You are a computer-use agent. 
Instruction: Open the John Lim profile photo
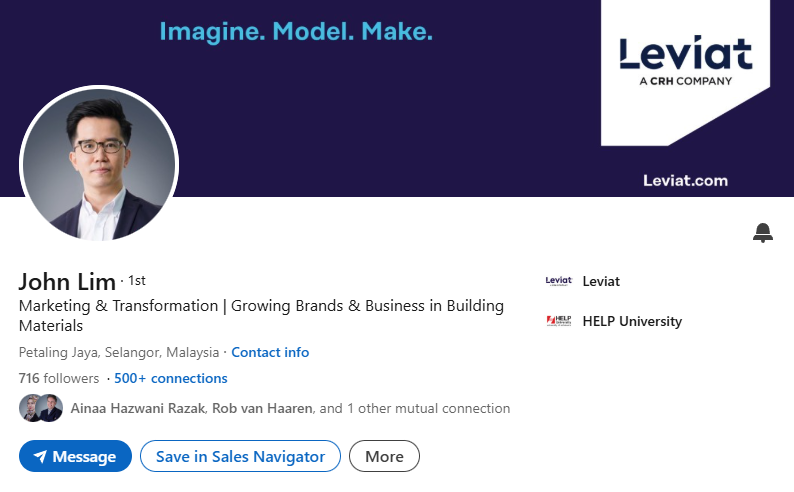point(99,164)
